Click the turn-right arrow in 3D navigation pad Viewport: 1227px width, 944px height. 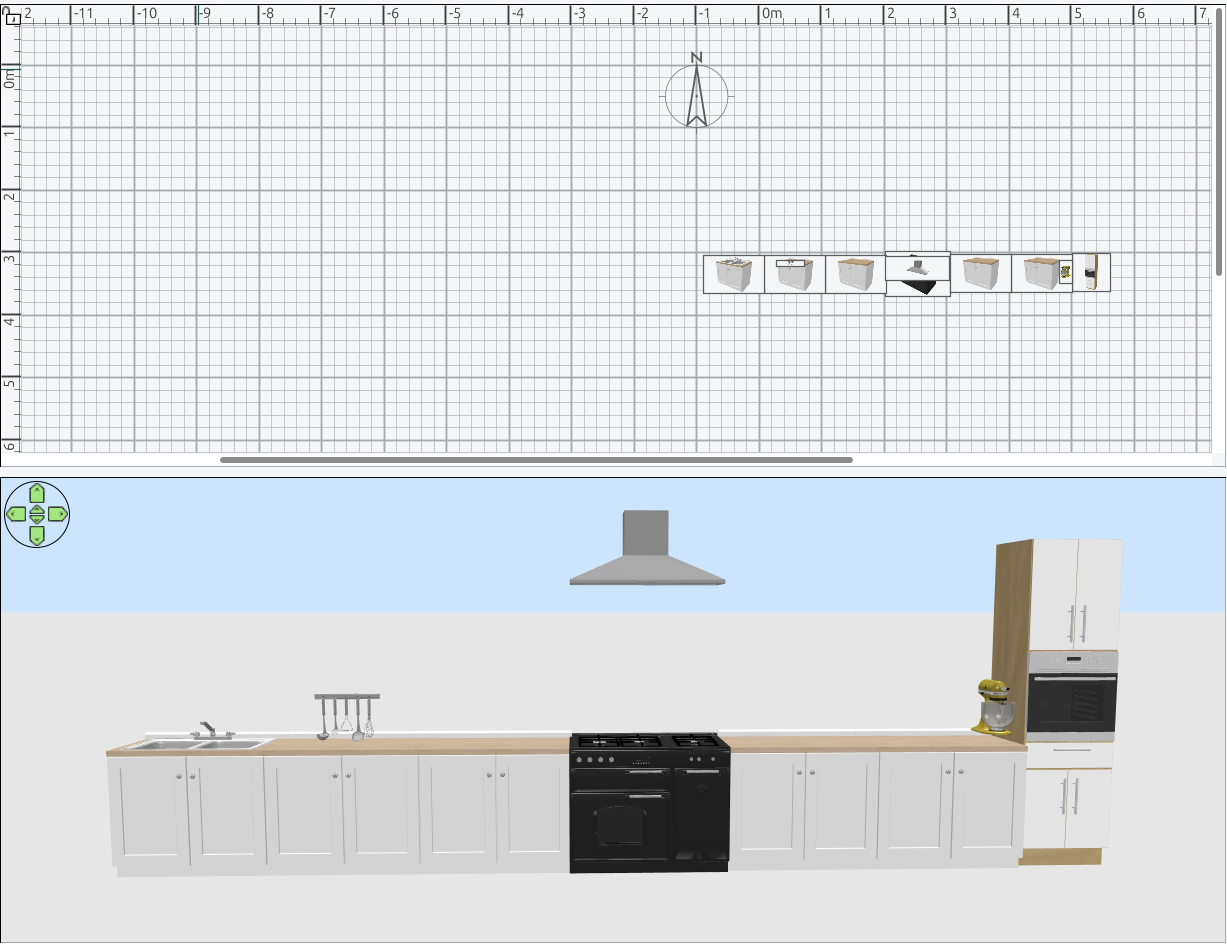pyautogui.click(x=59, y=514)
